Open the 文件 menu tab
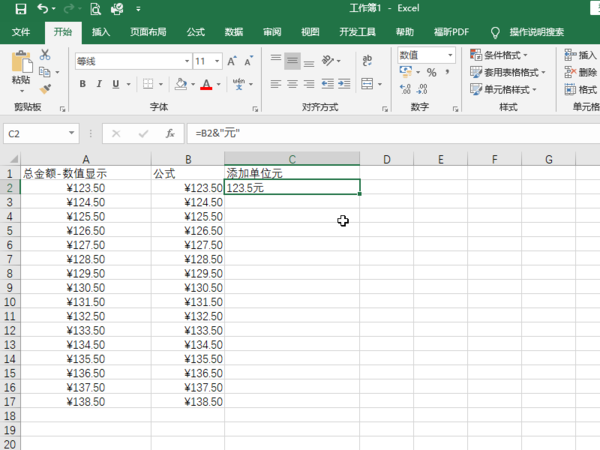This screenshot has height=450, width=600. [21, 32]
